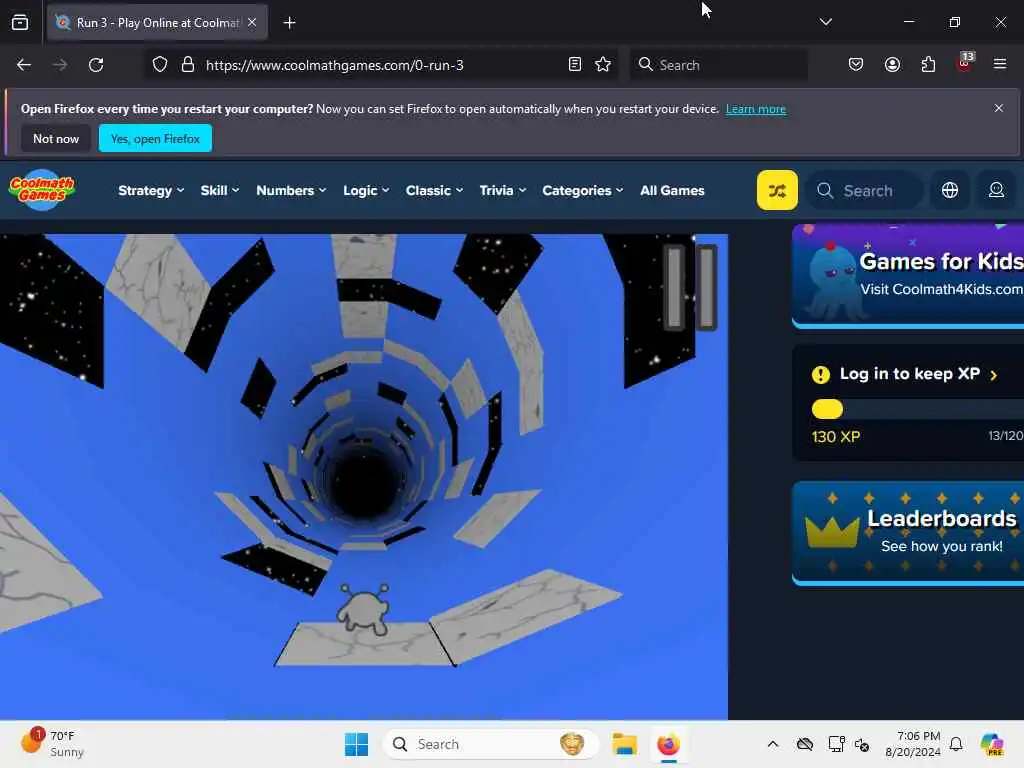Click the Coolmath Games logo
This screenshot has width=1024, height=768.
coord(42,190)
